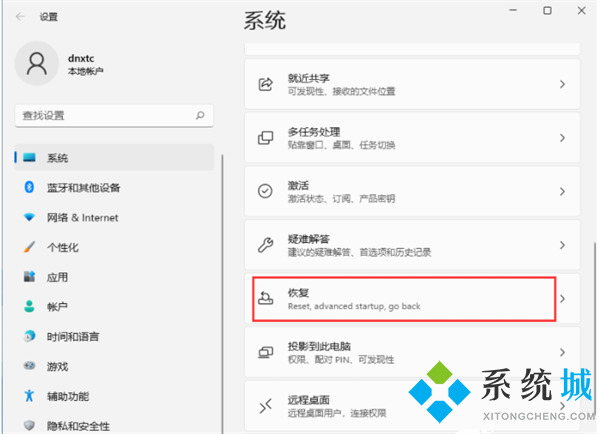Select 系统 in the sidebar
The image size is (600, 434).
click(114, 157)
